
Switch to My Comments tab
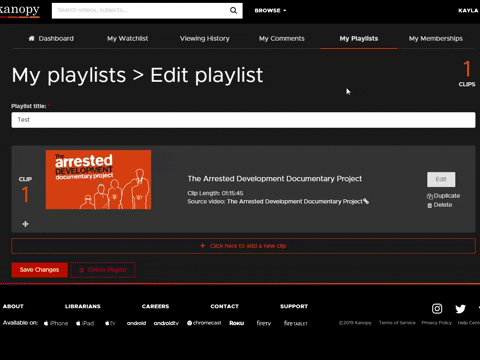282,38
